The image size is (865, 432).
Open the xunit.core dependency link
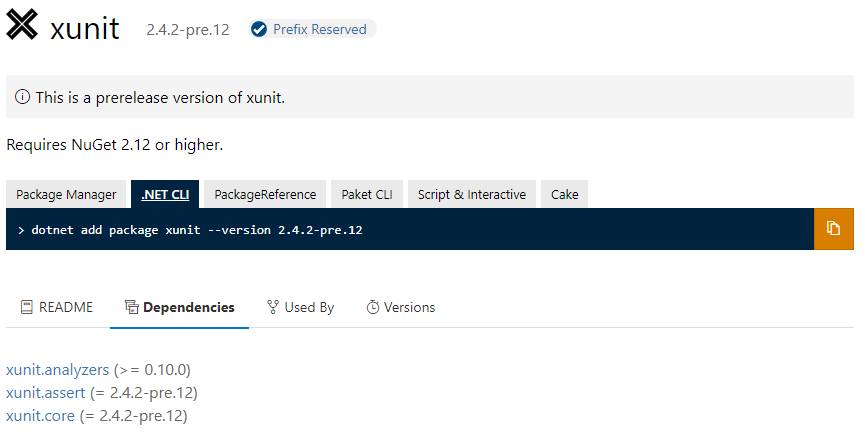(x=40, y=415)
